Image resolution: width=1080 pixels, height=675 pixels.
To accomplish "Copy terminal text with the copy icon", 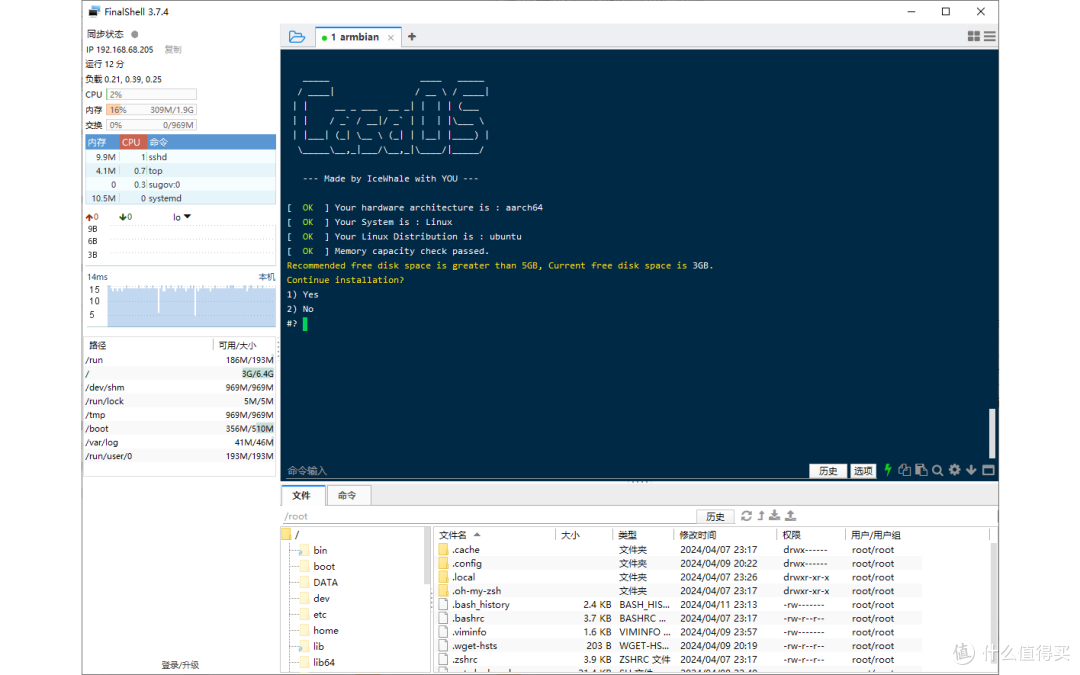I will pyautogui.click(x=904, y=470).
